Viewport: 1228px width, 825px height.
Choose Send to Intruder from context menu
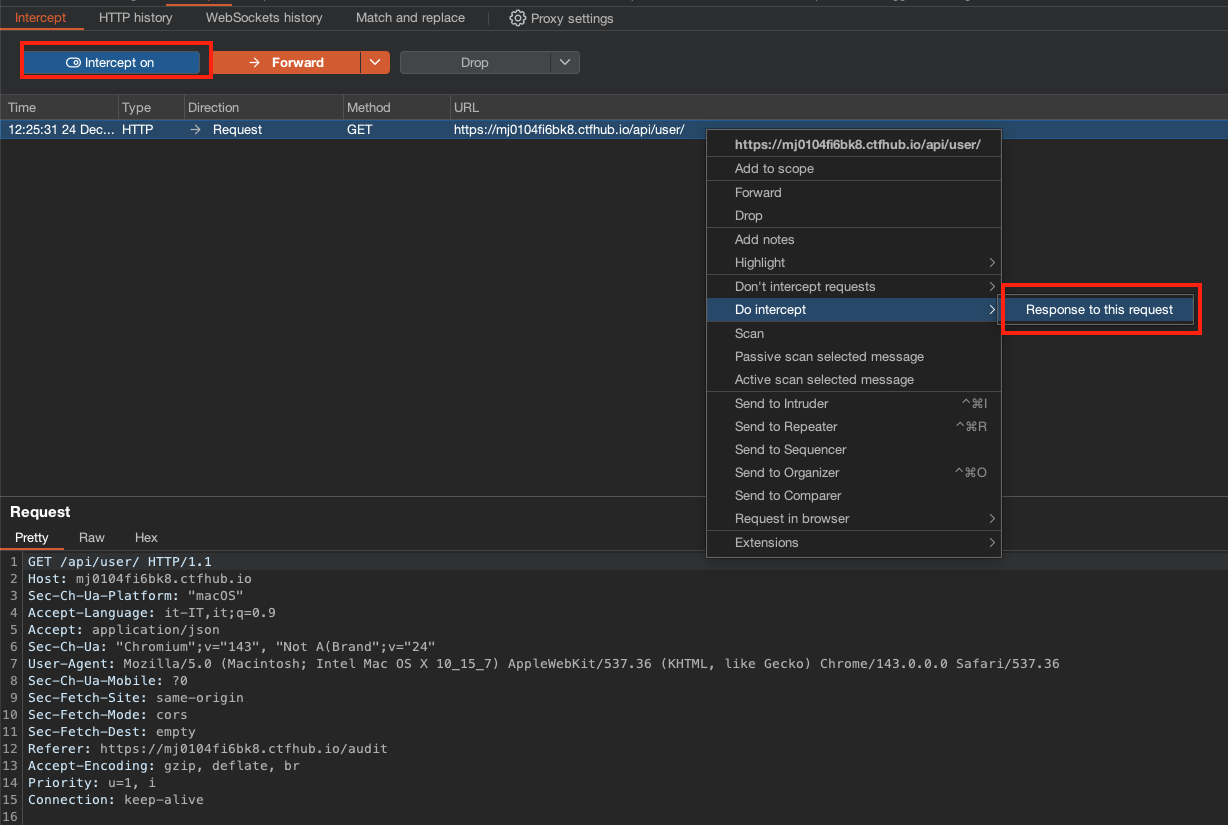[781, 404]
